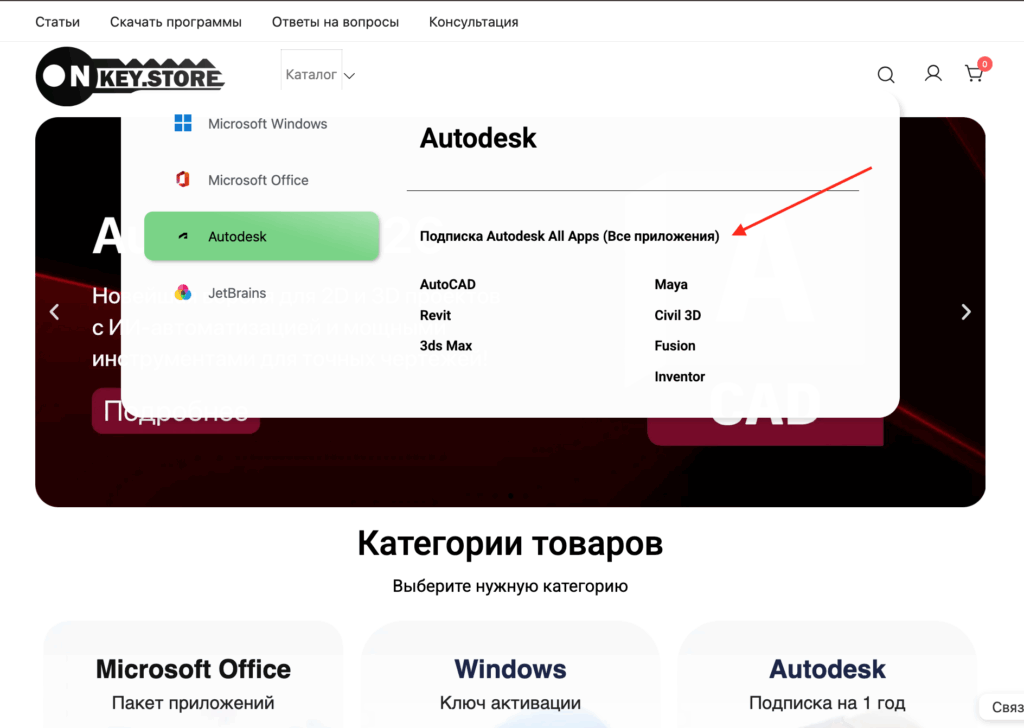This screenshot has height=728, width=1024.
Task: Click the search magnifier icon
Action: (885, 74)
